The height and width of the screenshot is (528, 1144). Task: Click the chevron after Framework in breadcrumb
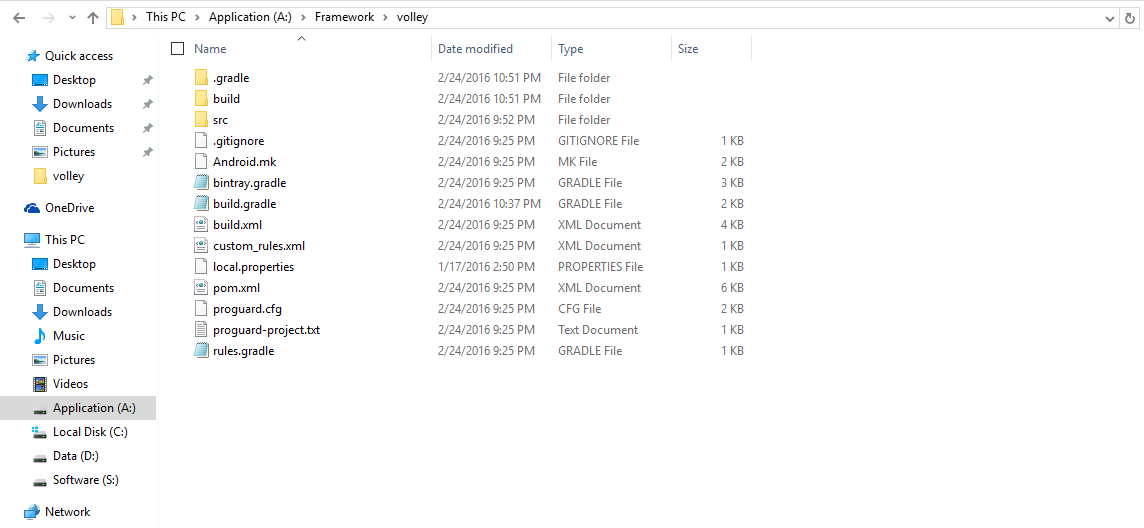386,18
